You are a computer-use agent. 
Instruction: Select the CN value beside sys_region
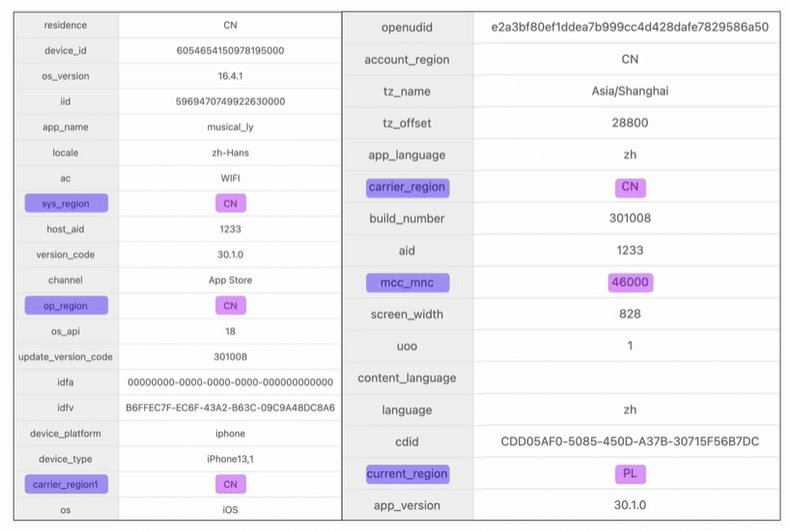click(230, 203)
